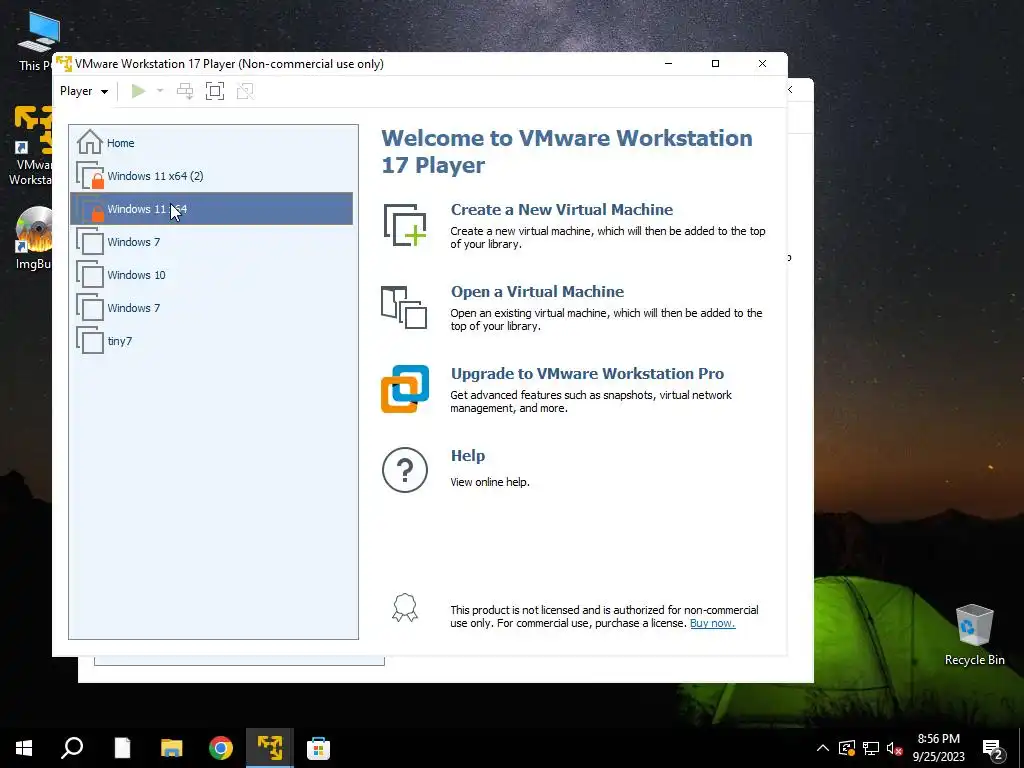The image size is (1024, 768).
Task: Open the Player dropdown menu
Action: (84, 91)
